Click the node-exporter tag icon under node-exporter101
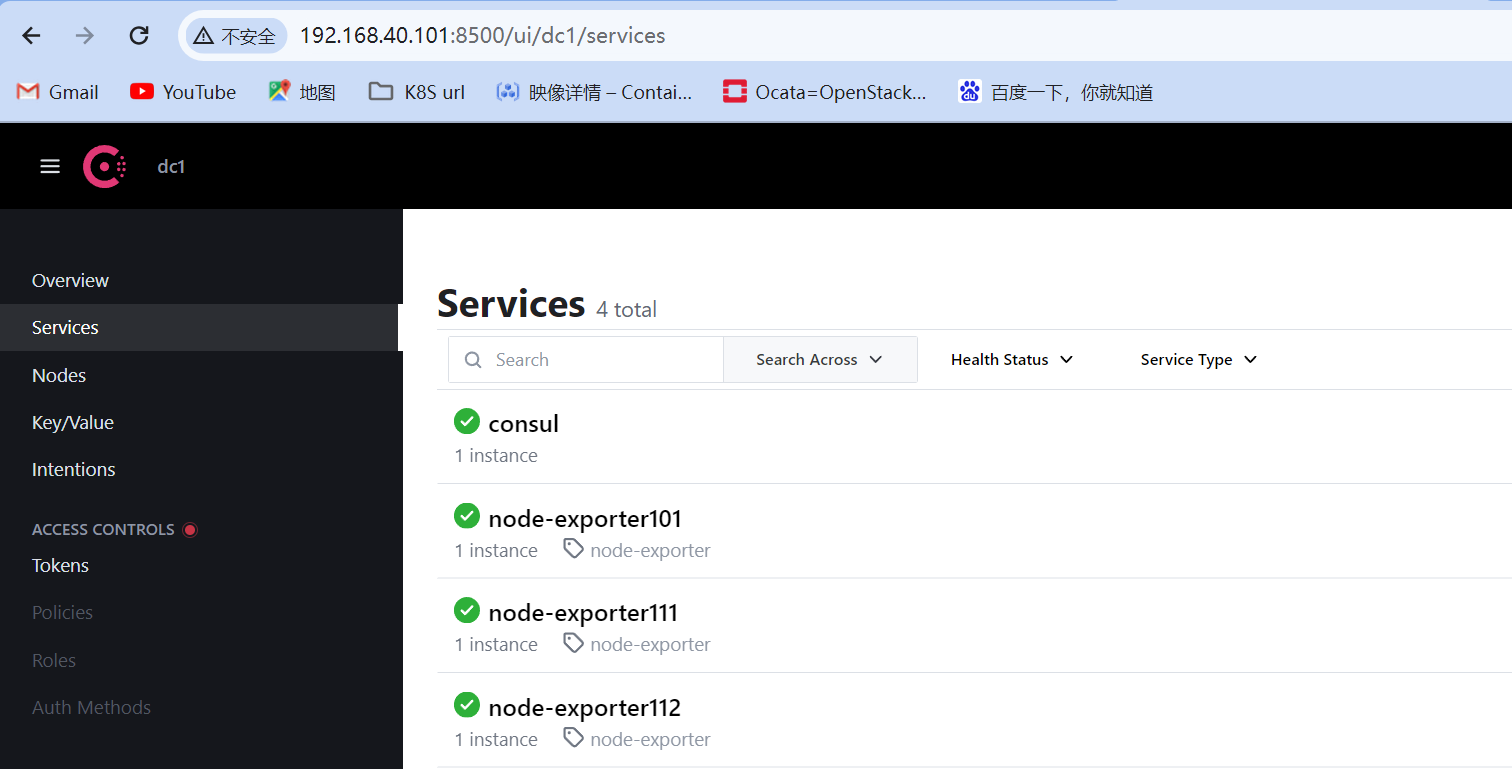Viewport: 1512px width, 769px height. [x=572, y=548]
